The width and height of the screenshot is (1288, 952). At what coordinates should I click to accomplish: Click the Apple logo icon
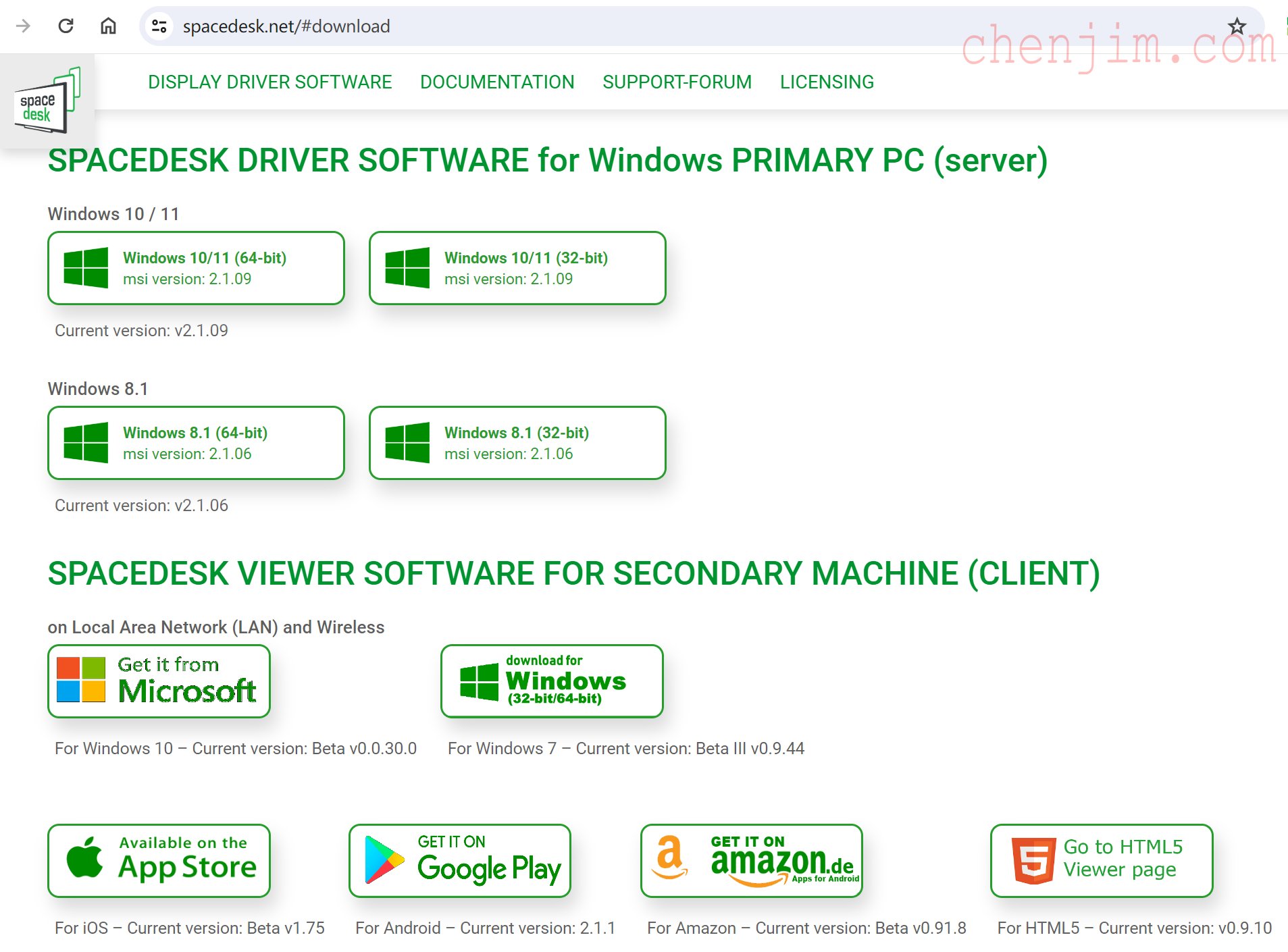pyautogui.click(x=84, y=857)
